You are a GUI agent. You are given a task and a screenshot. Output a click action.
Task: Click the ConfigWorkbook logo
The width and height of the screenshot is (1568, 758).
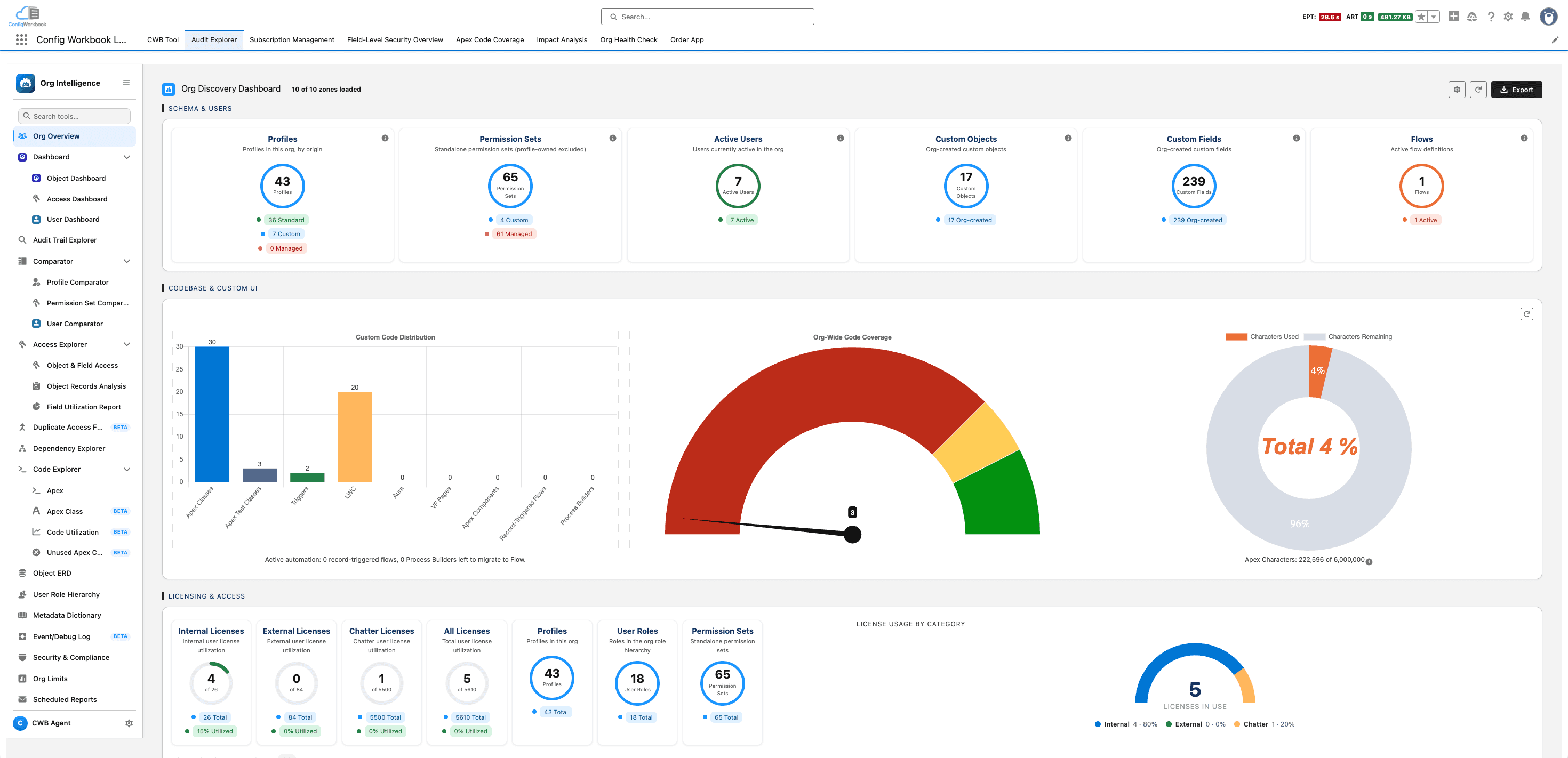click(27, 17)
